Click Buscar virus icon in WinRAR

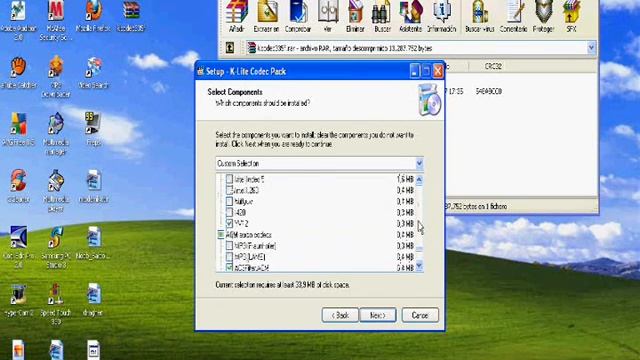(480, 16)
